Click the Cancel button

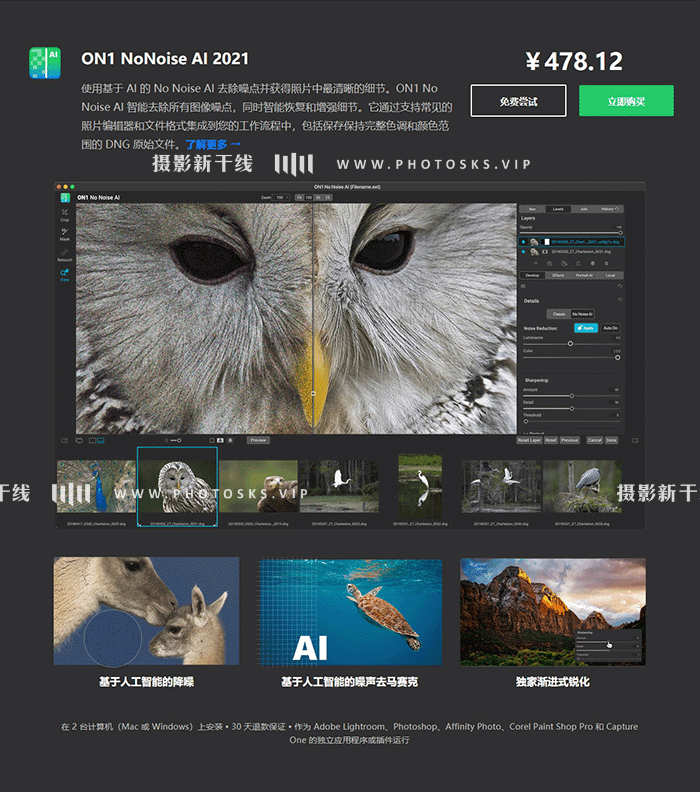click(595, 440)
